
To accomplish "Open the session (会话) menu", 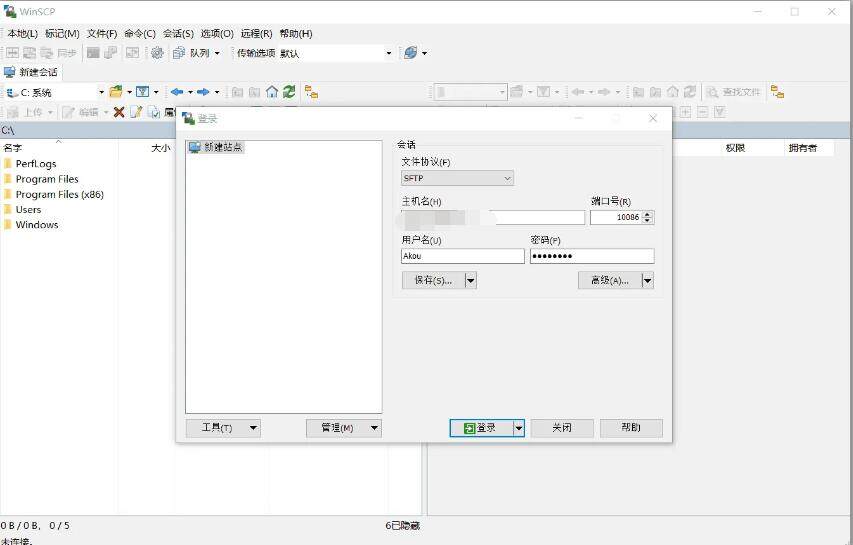I will pos(178,34).
